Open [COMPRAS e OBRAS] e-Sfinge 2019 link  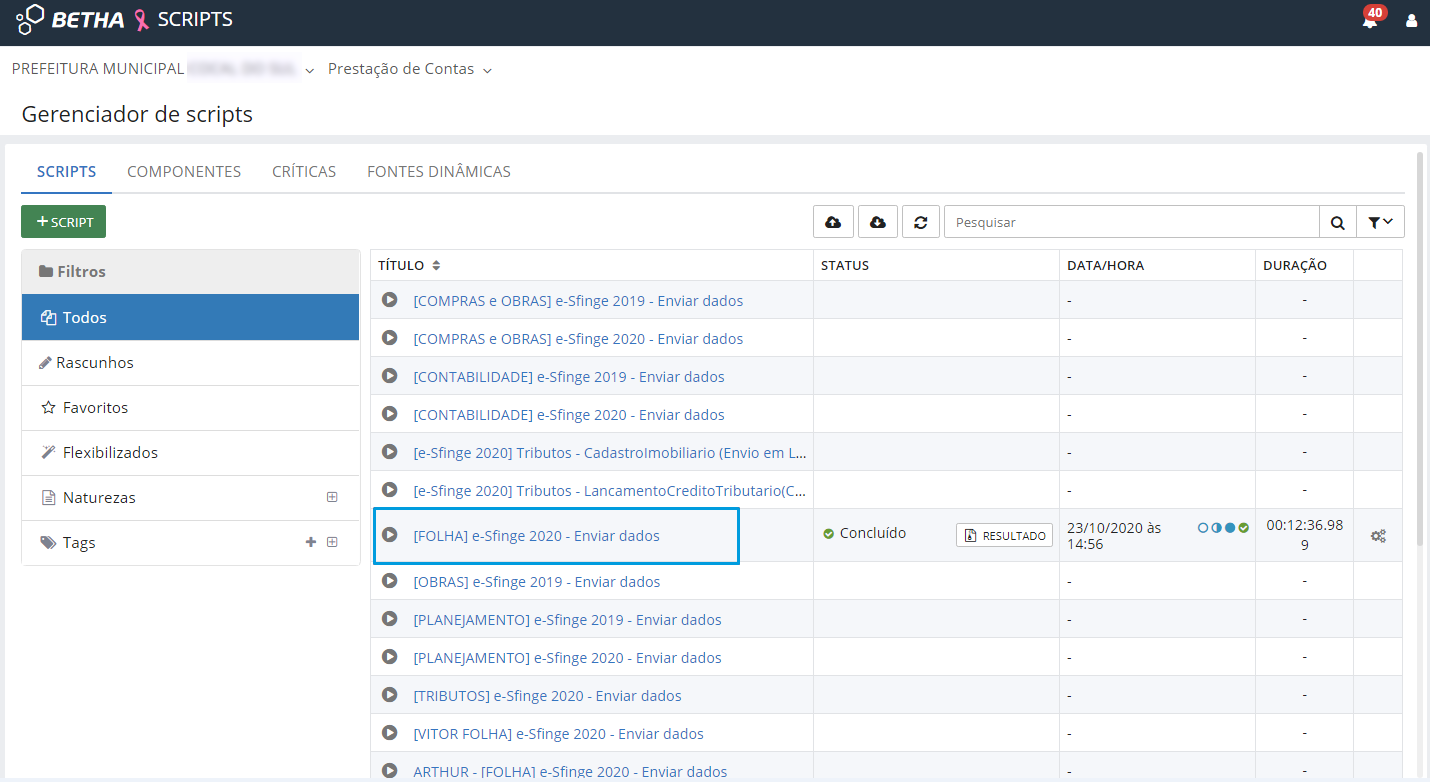[x=578, y=300]
